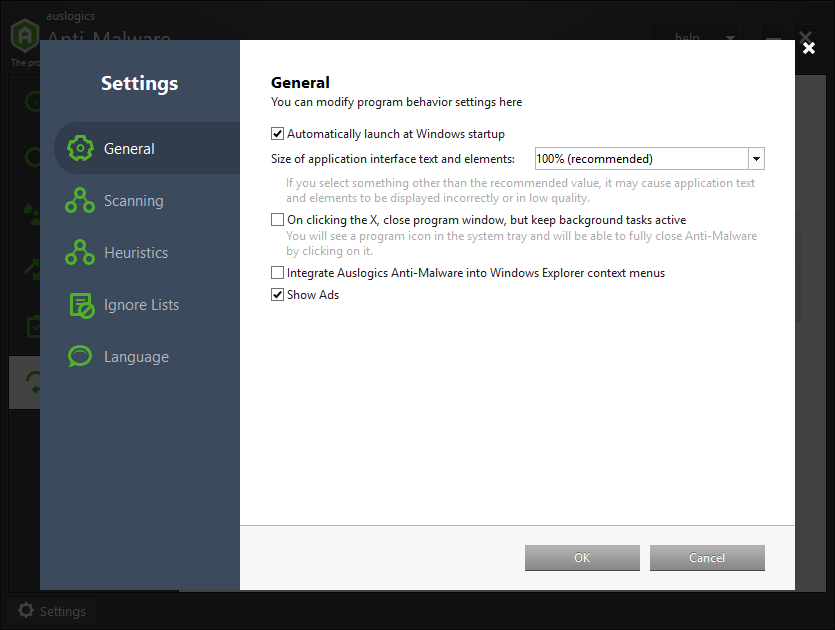Uncheck the Show Ads option

277,294
